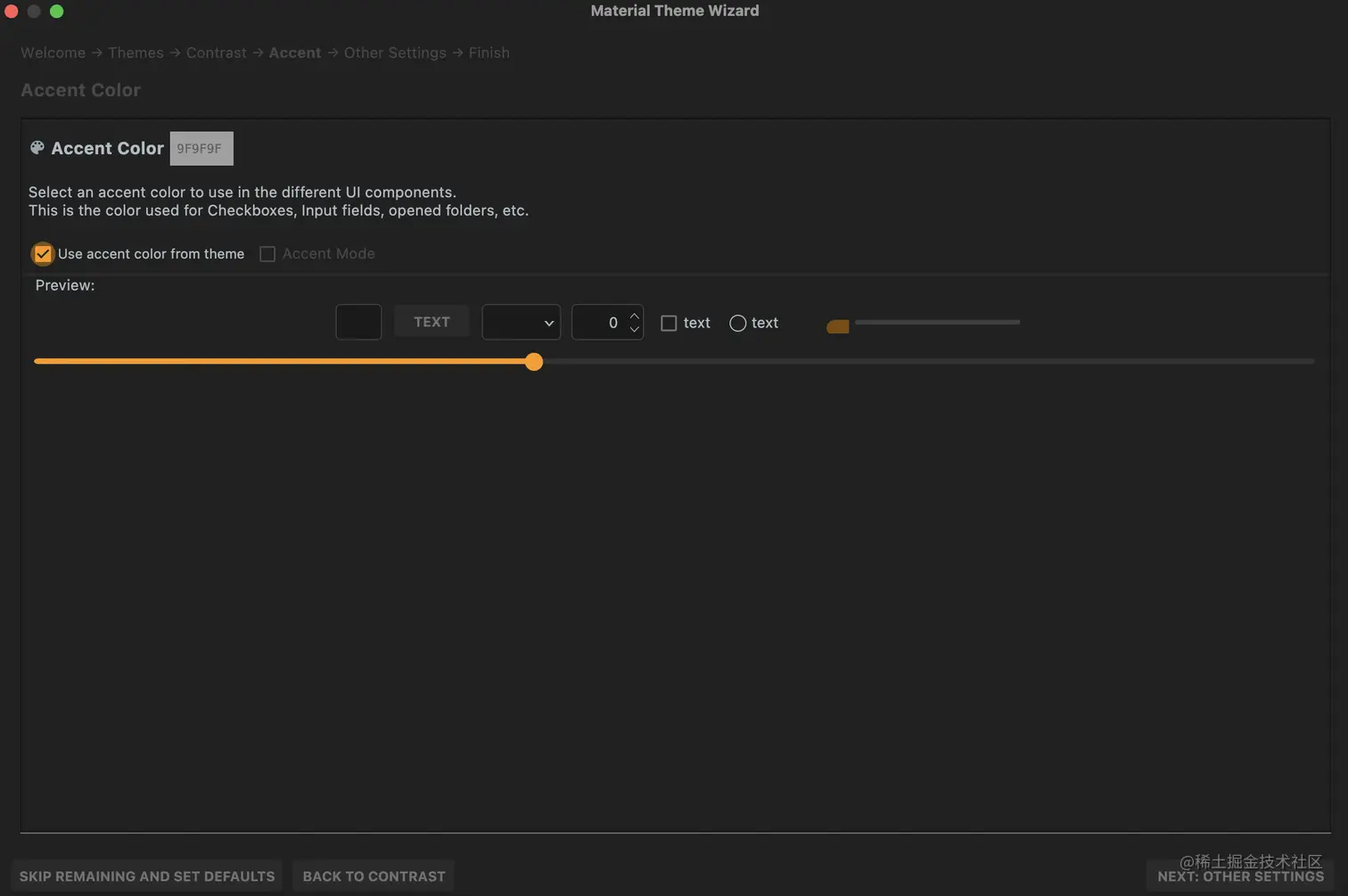Open the 9F9F9F accent color swatch
1348x896 pixels.
point(201,149)
